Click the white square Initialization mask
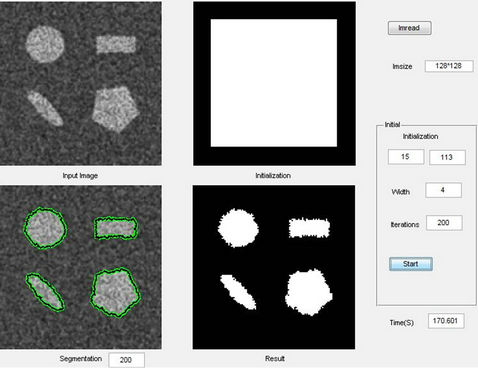 pyautogui.click(x=274, y=83)
